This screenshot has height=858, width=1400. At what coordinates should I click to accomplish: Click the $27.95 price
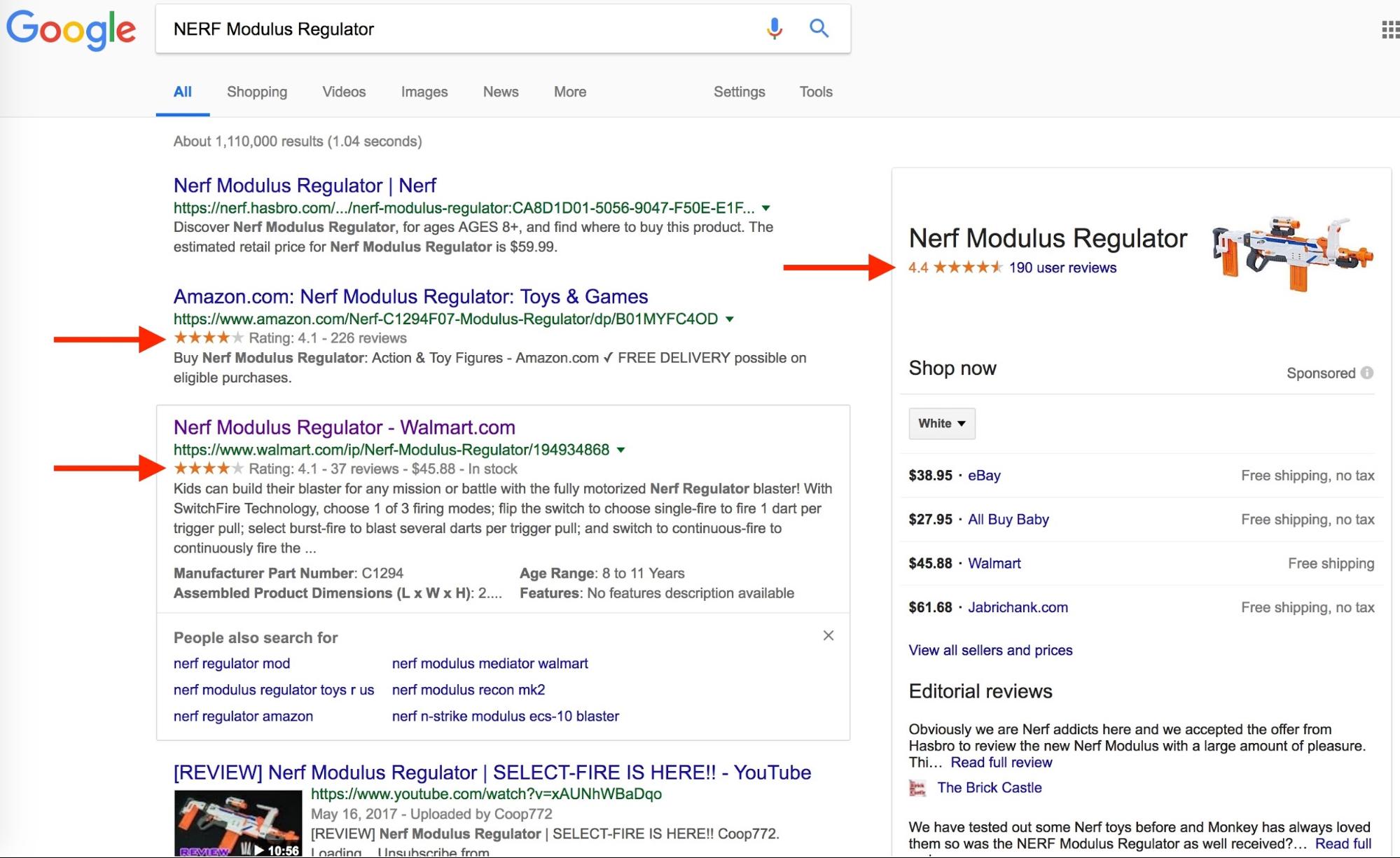coord(930,520)
